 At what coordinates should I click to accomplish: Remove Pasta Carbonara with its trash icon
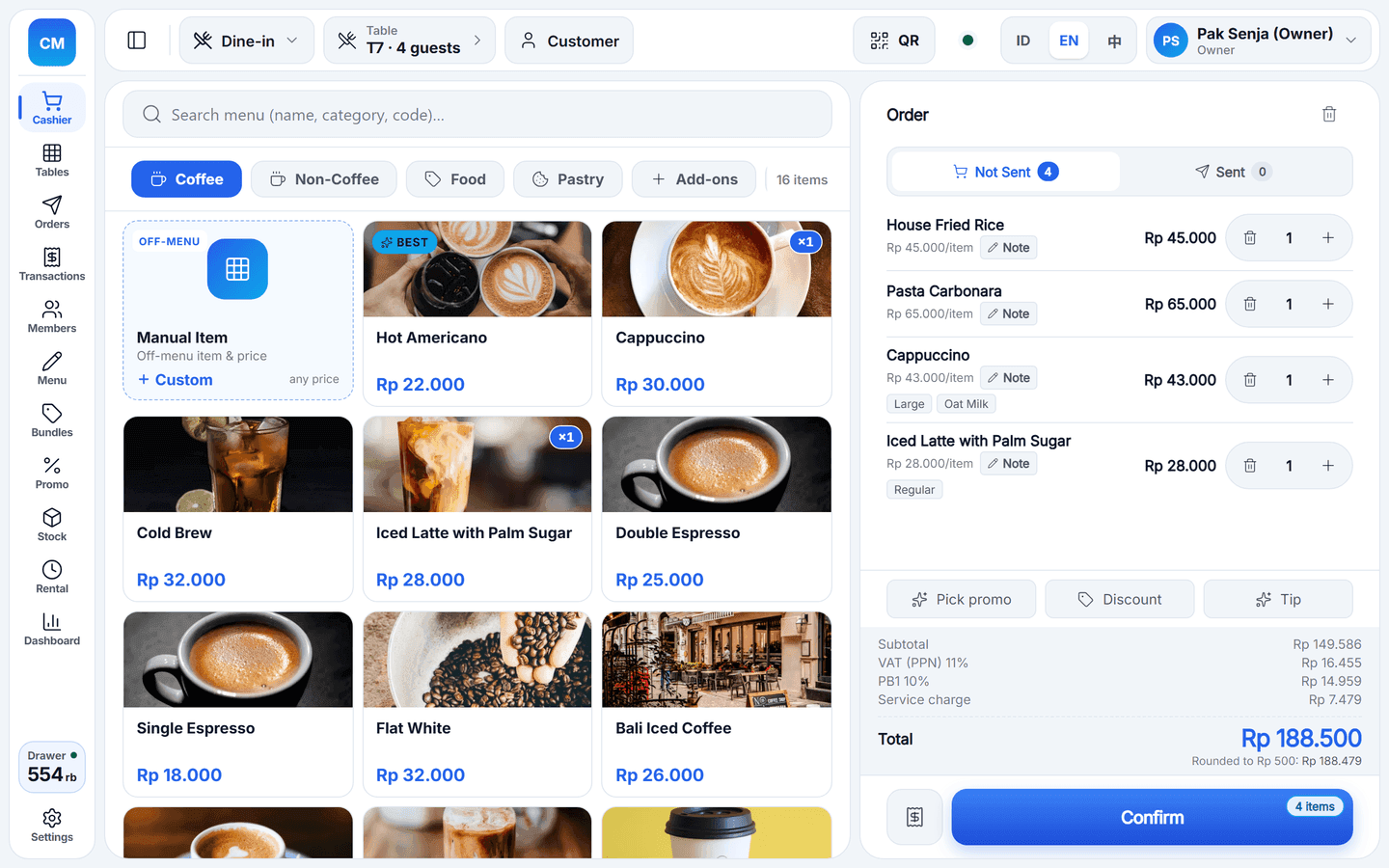(x=1250, y=304)
